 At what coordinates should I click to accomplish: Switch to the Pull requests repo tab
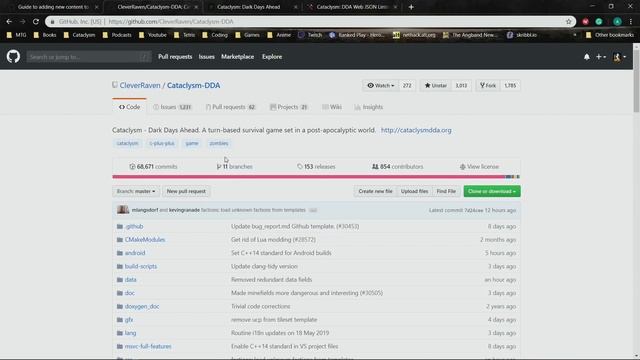(231, 107)
